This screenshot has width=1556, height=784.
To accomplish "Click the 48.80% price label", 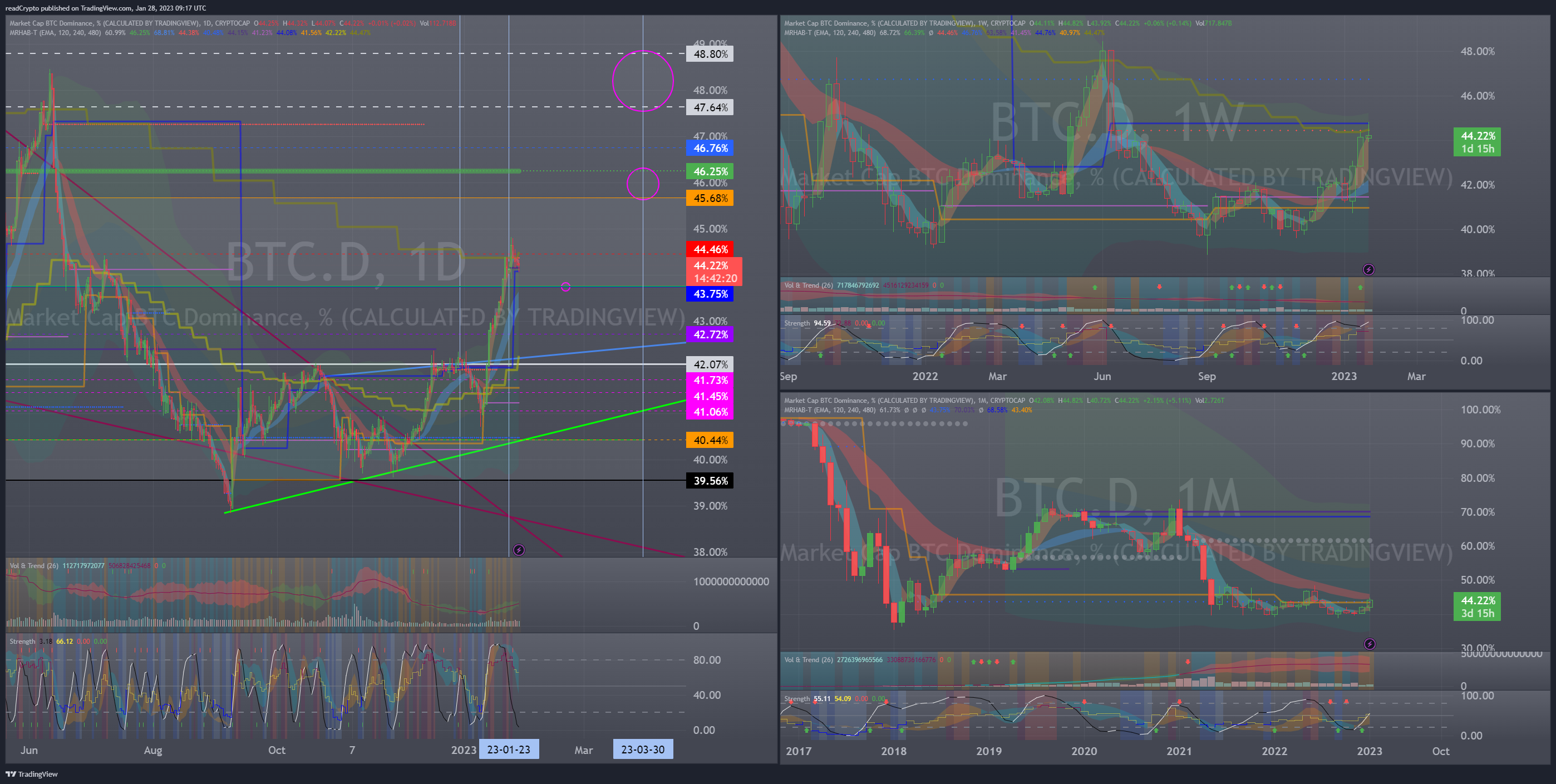I will (710, 54).
